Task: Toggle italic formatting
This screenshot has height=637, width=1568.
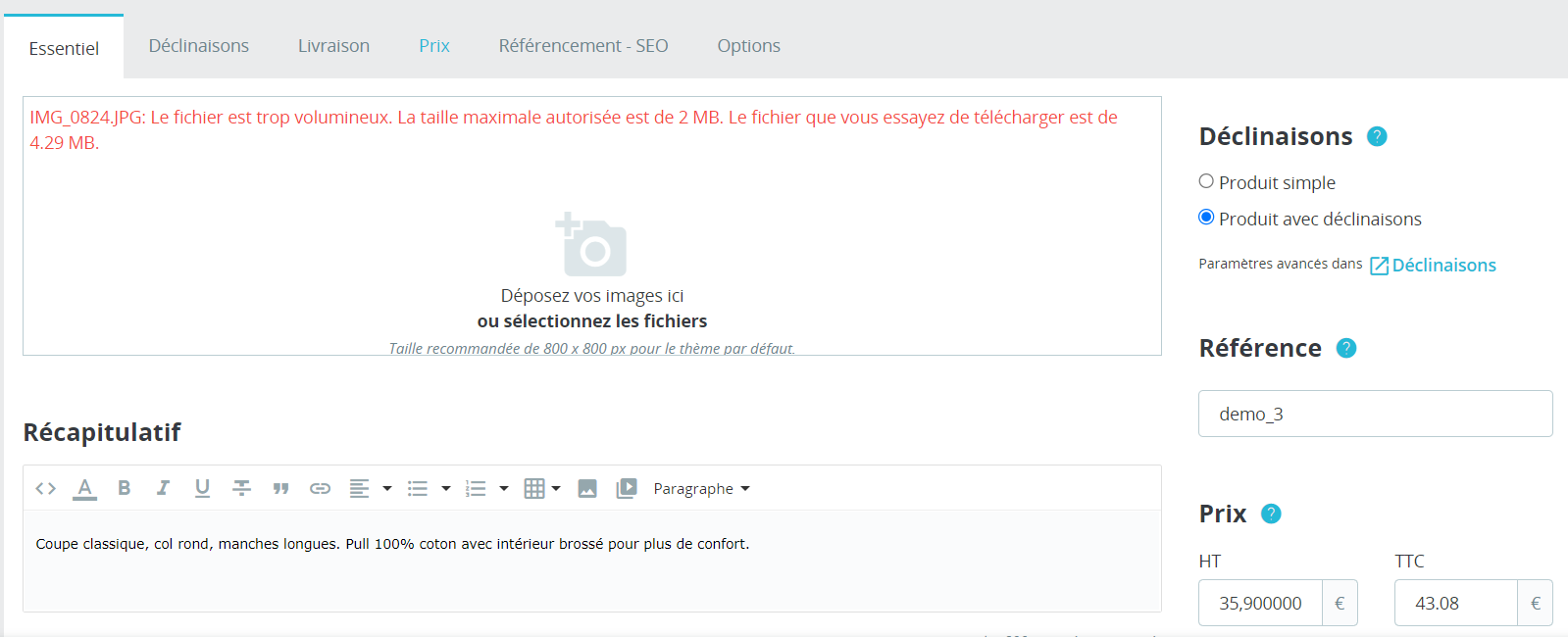Action: (x=163, y=488)
